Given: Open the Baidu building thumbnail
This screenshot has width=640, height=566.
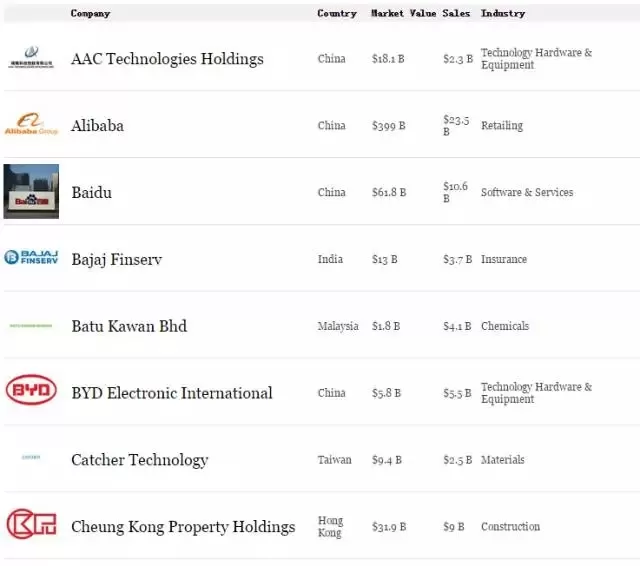Looking at the screenshot, I should pos(31,191).
